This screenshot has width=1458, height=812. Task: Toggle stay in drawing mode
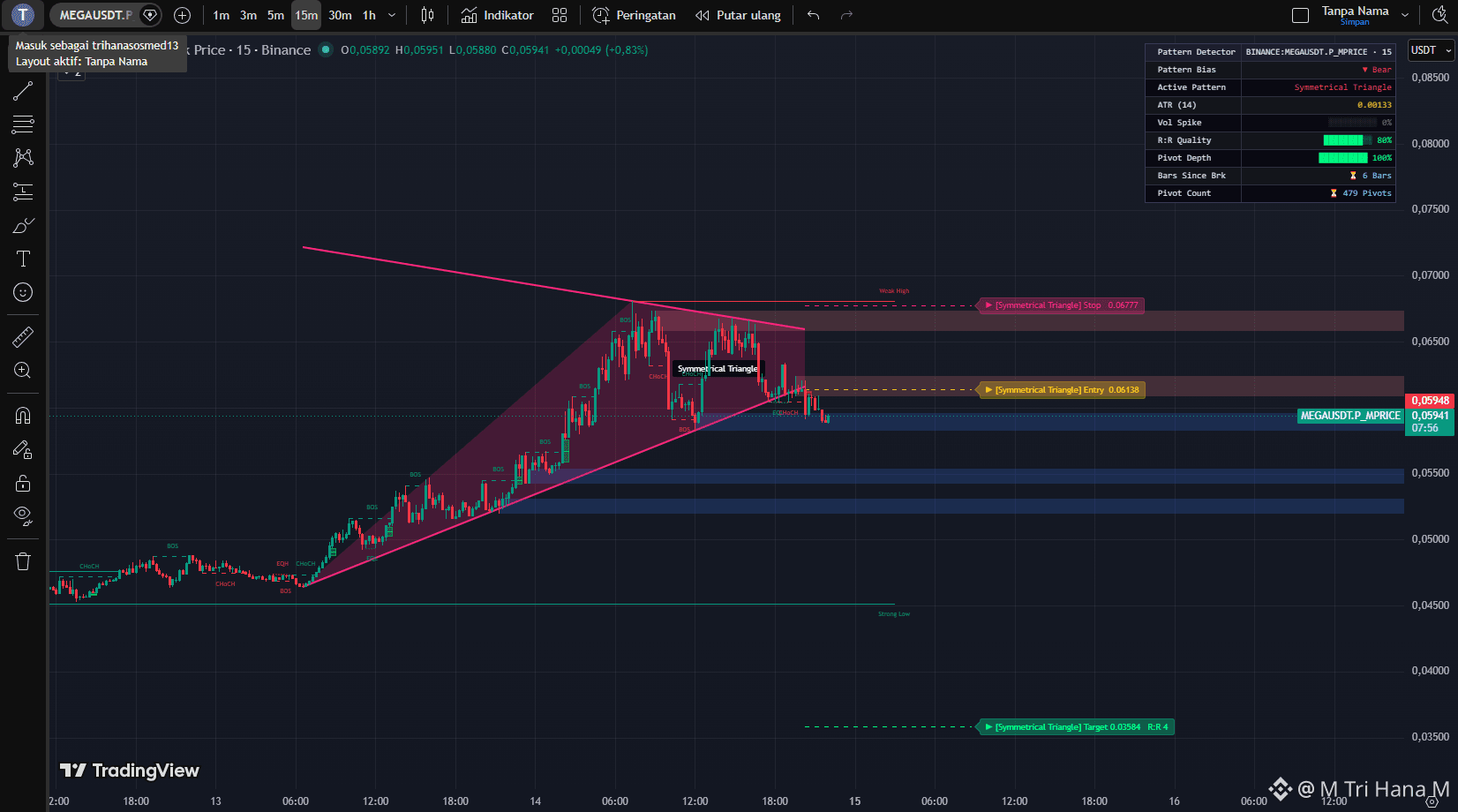(x=23, y=449)
